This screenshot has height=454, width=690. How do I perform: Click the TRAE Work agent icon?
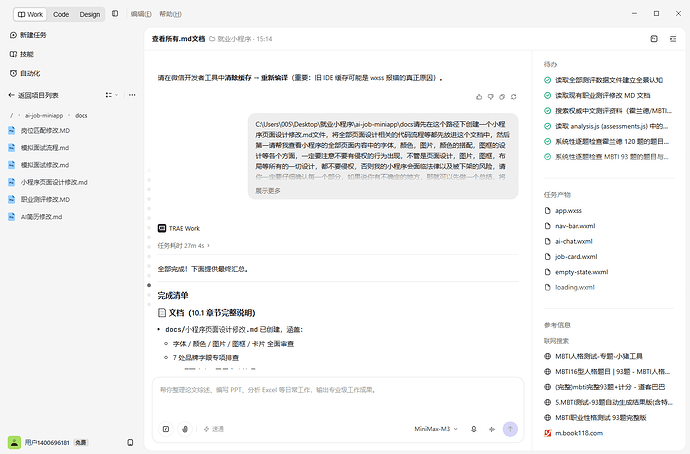162,228
